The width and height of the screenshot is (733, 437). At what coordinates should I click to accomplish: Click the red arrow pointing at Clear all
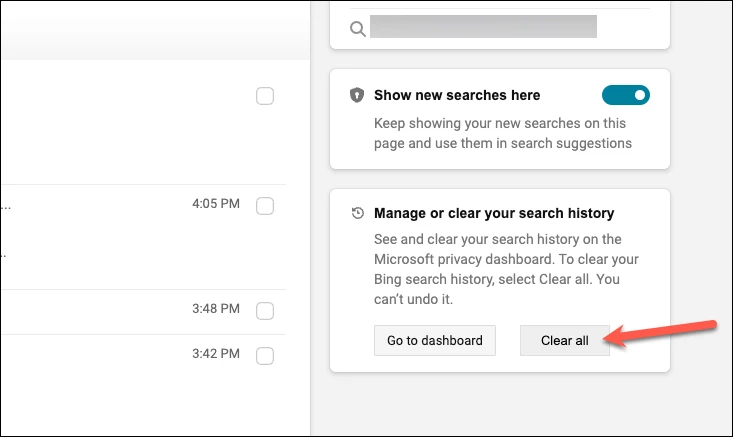[660, 333]
